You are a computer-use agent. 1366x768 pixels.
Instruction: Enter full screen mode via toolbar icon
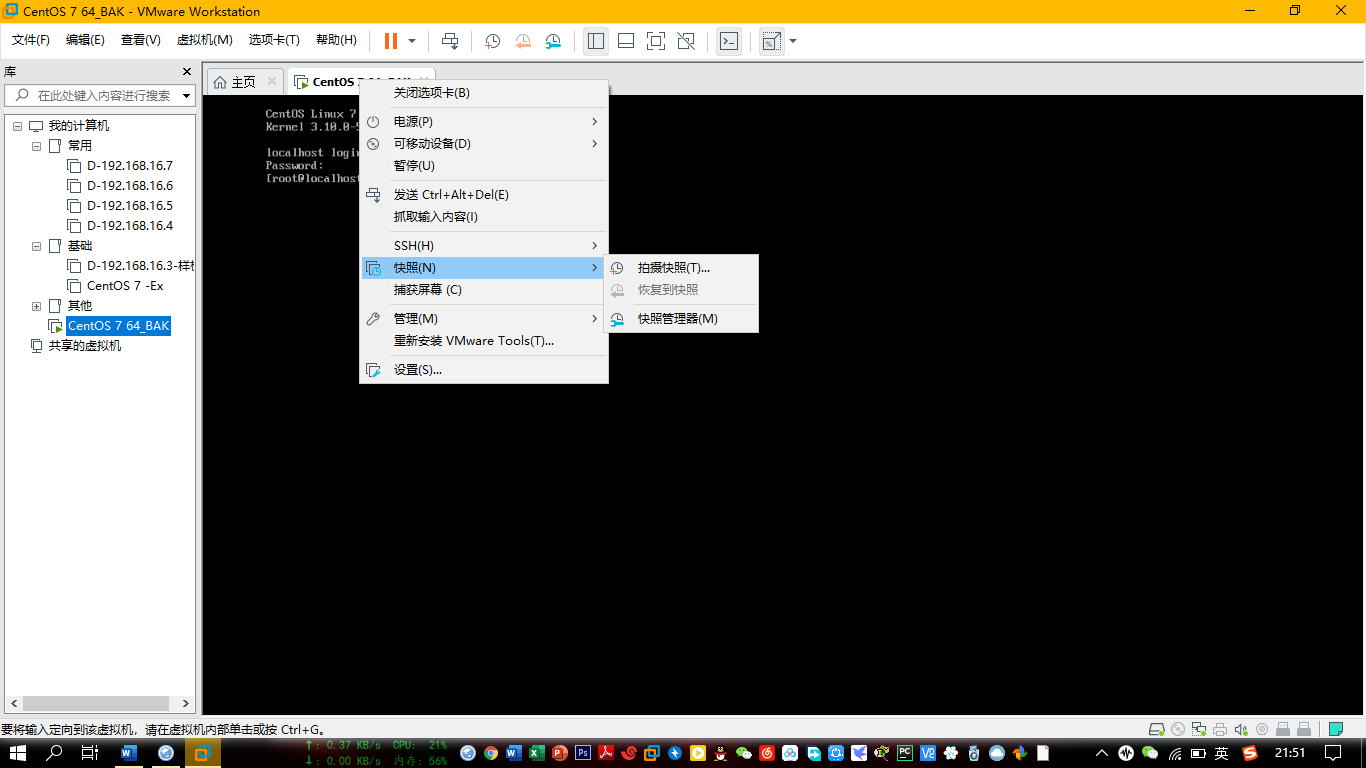coord(656,41)
